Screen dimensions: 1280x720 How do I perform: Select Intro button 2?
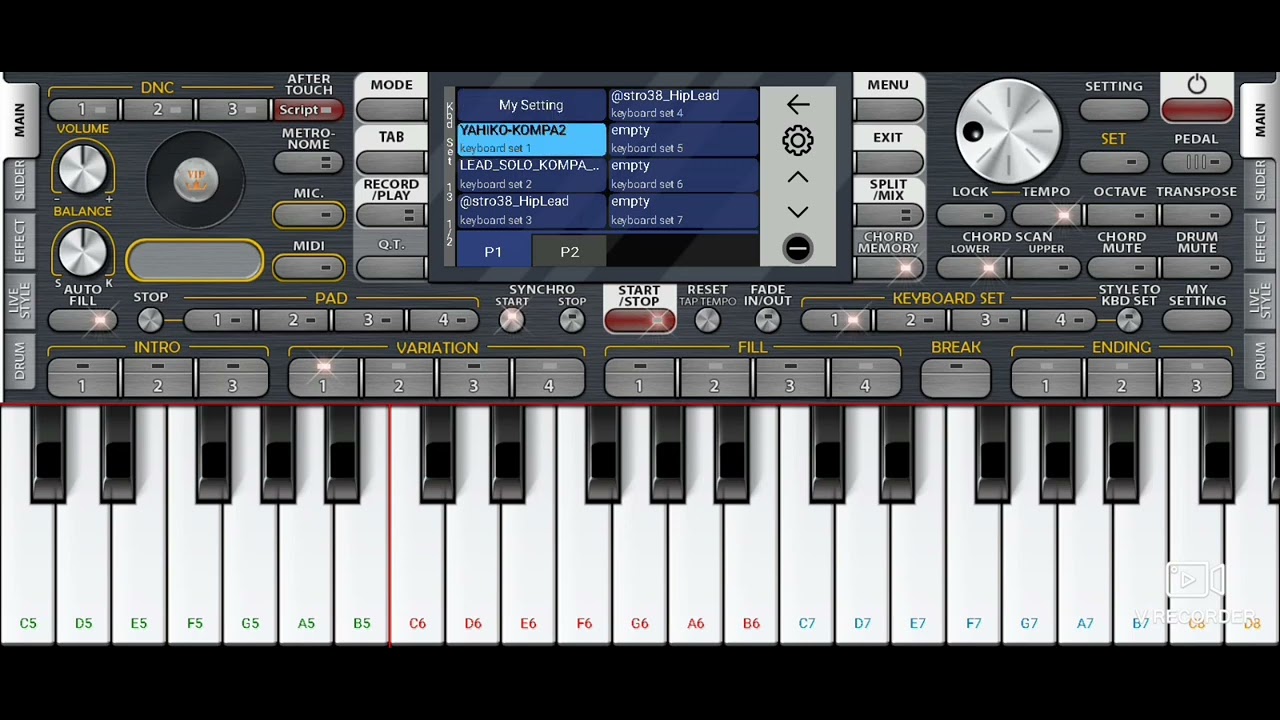(x=158, y=378)
